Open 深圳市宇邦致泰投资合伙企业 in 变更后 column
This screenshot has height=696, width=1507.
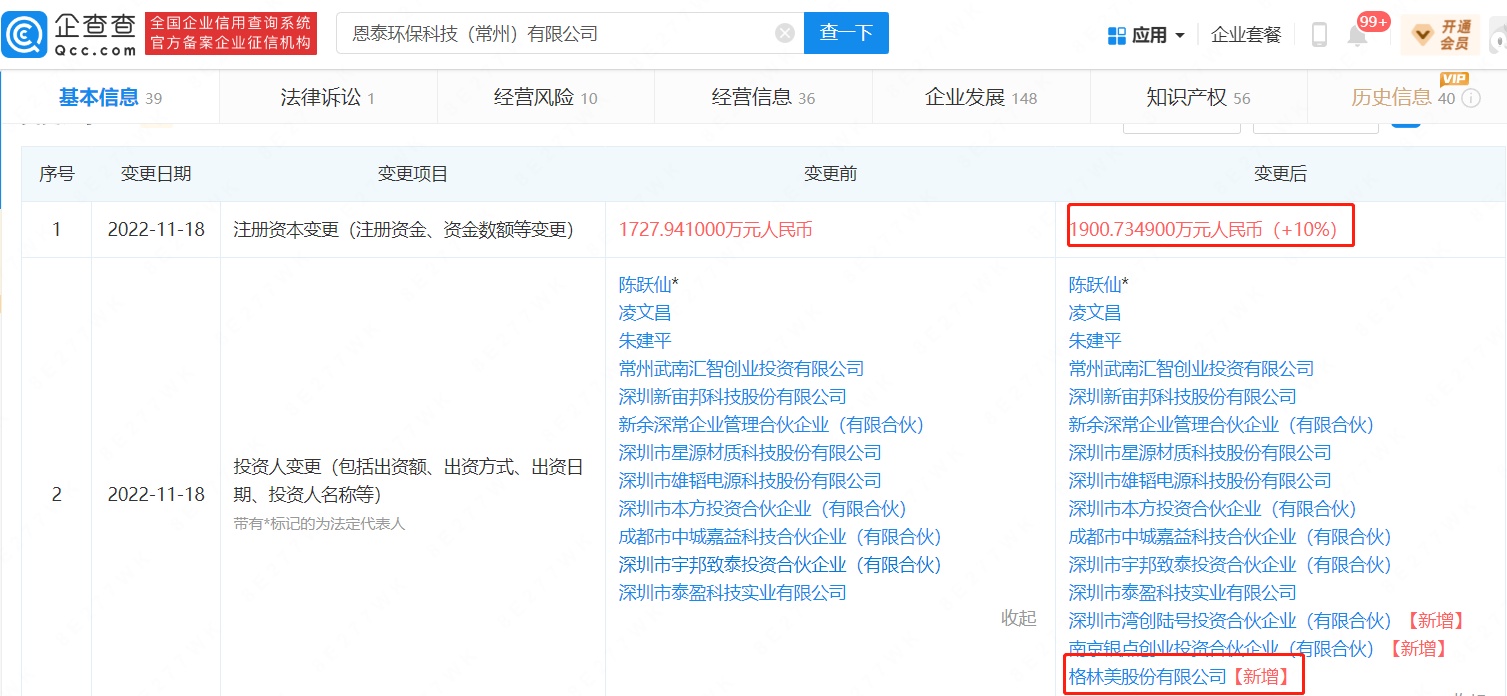tap(1230, 565)
